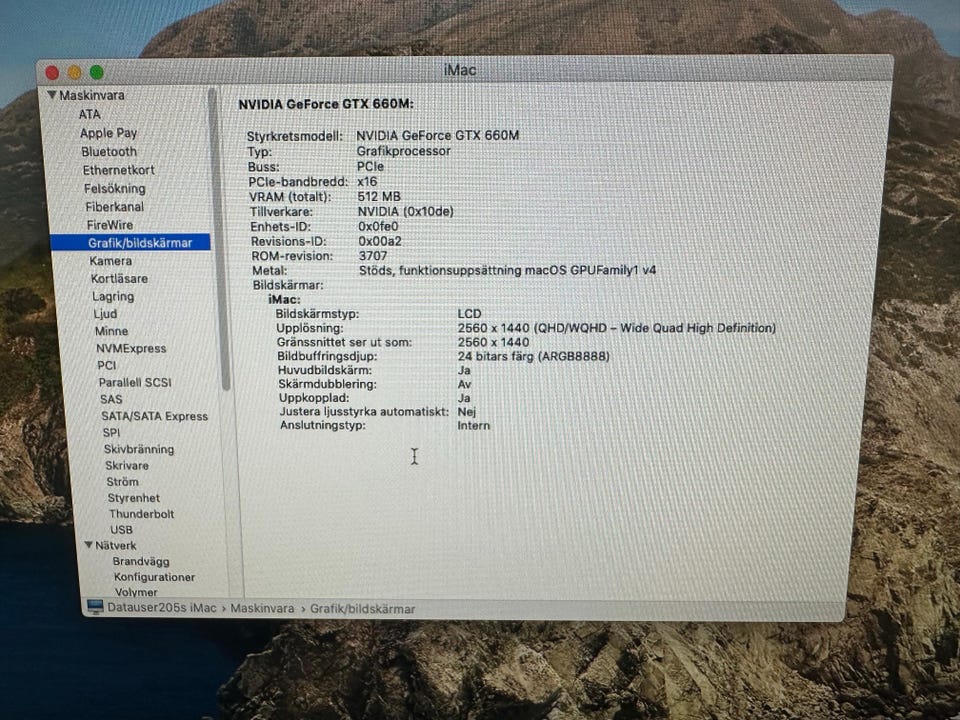The image size is (960, 720).
Task: Open the SAS entry
Action: [111, 399]
